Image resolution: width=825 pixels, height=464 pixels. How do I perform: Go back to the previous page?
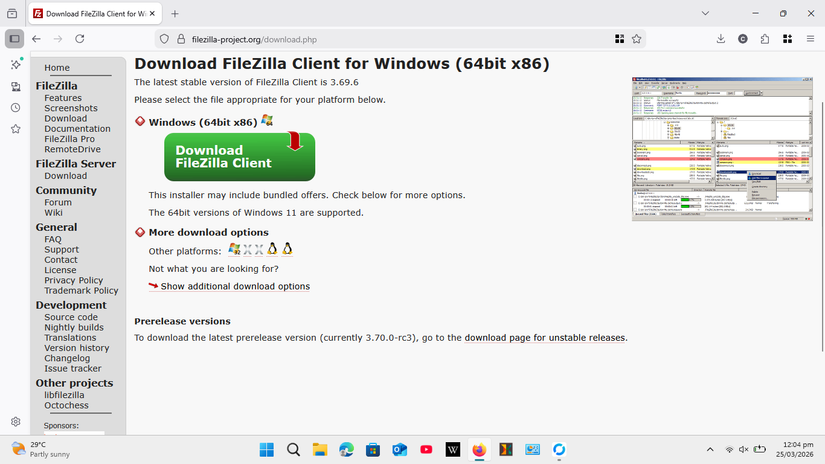pyautogui.click(x=36, y=39)
